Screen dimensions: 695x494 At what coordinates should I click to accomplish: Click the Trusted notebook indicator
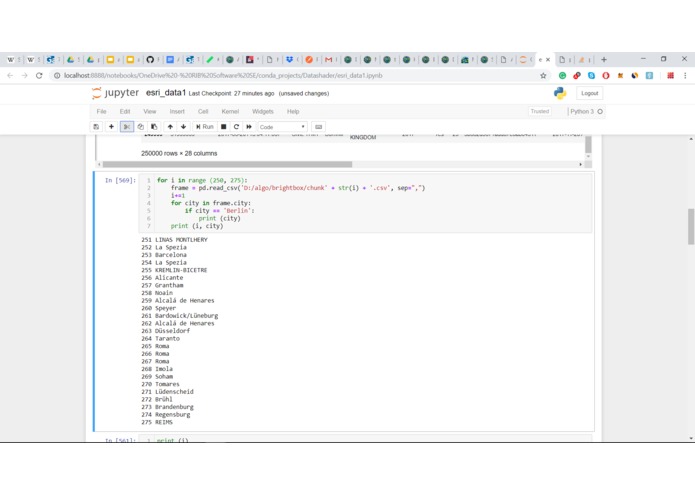click(x=539, y=111)
